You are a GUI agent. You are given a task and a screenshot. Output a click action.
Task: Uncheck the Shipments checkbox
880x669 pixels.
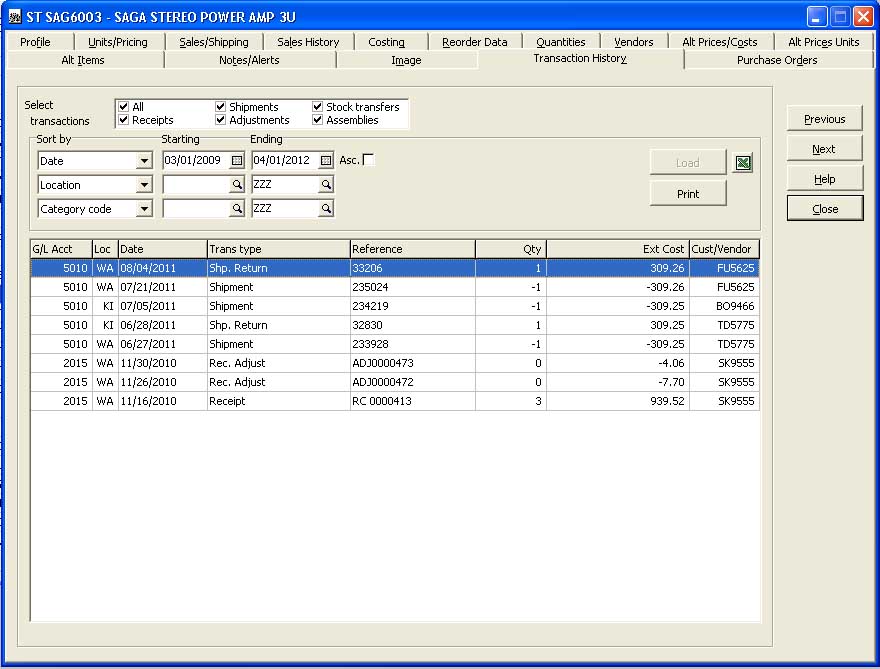click(221, 107)
